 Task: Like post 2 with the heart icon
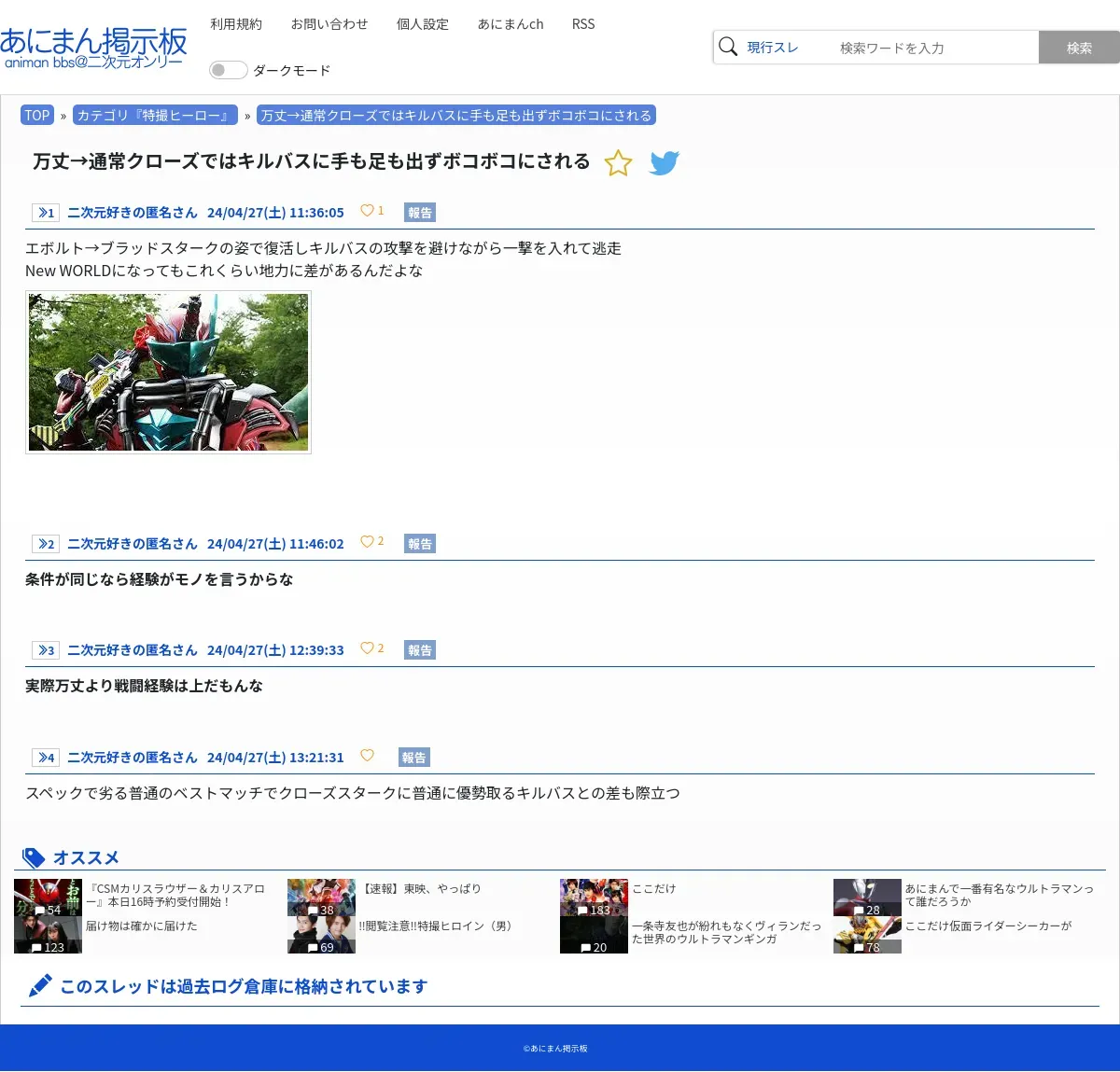click(367, 542)
